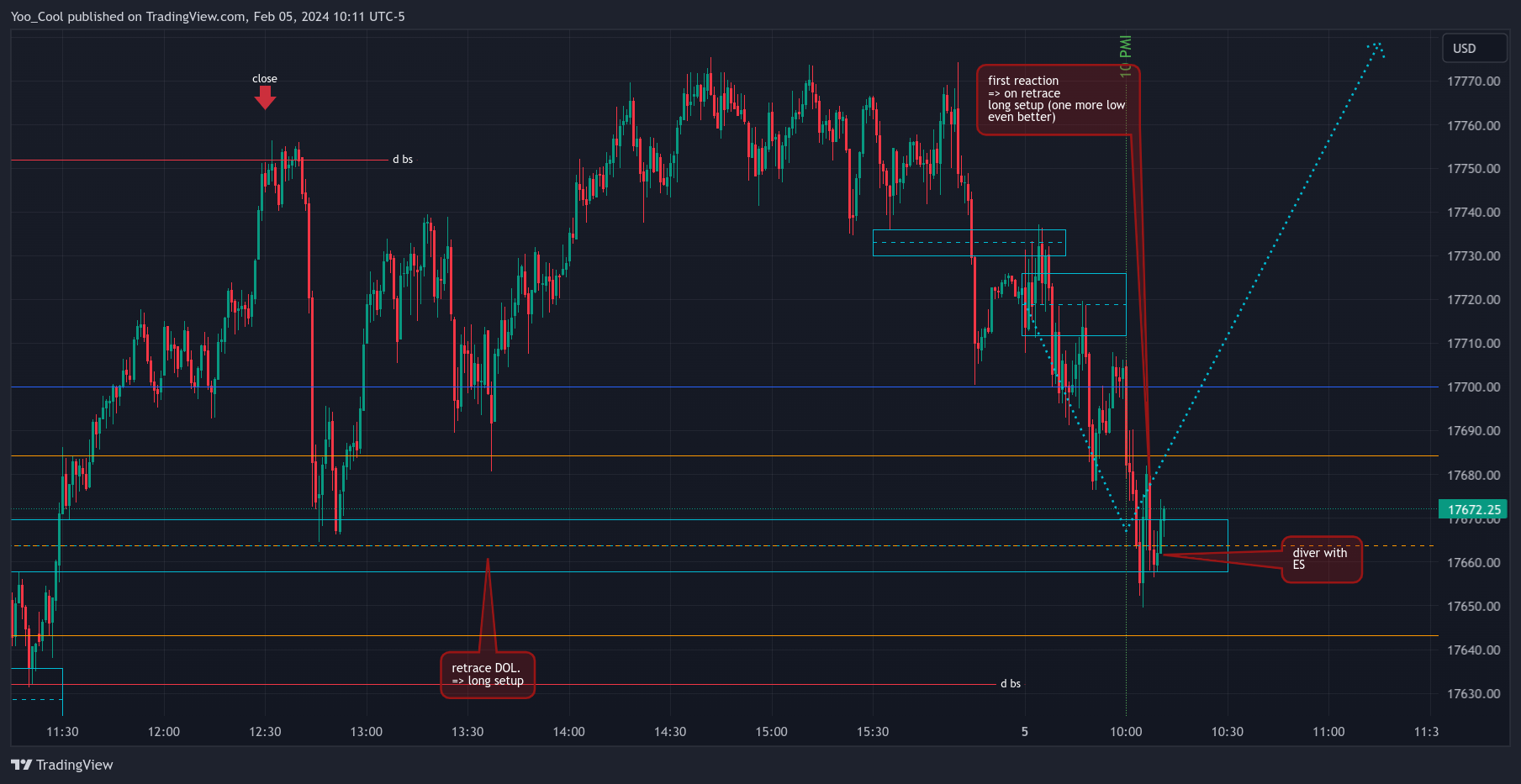Click the 'close' text above the red arrow
Image resolution: width=1521 pixels, height=784 pixels.
coord(265,79)
